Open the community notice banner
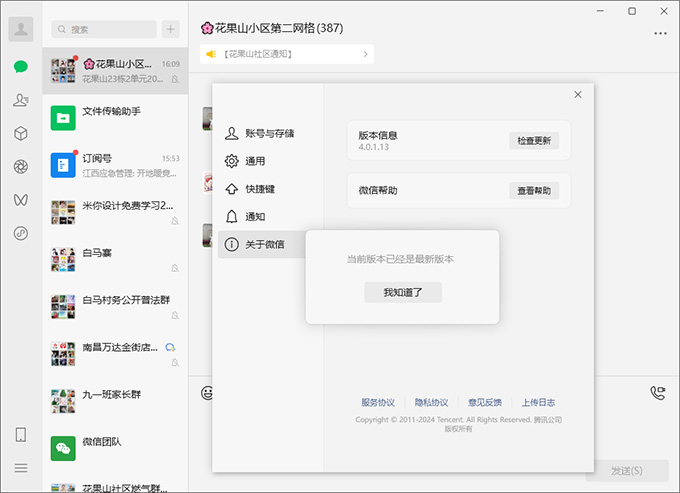This screenshot has width=680, height=493. 287,54
